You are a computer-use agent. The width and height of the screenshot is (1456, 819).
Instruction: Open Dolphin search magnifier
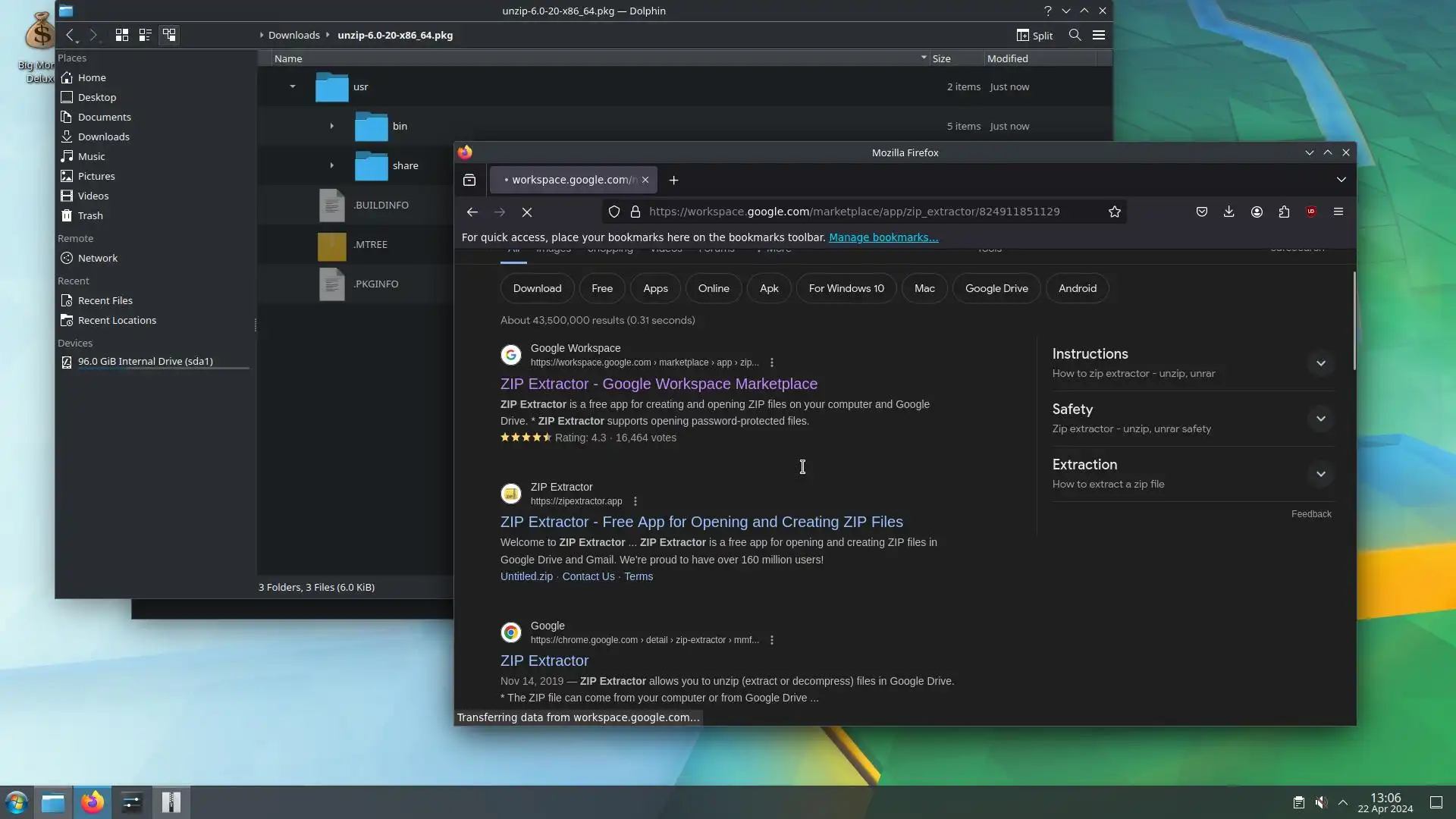point(1075,35)
